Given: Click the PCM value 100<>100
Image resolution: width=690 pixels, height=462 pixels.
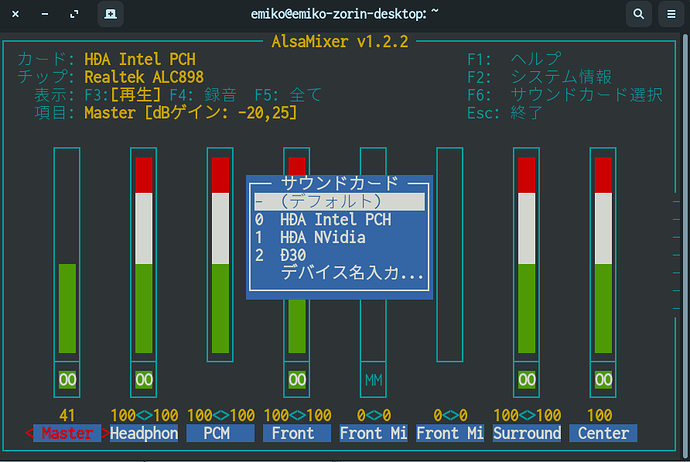Looking at the screenshot, I should [x=220, y=415].
